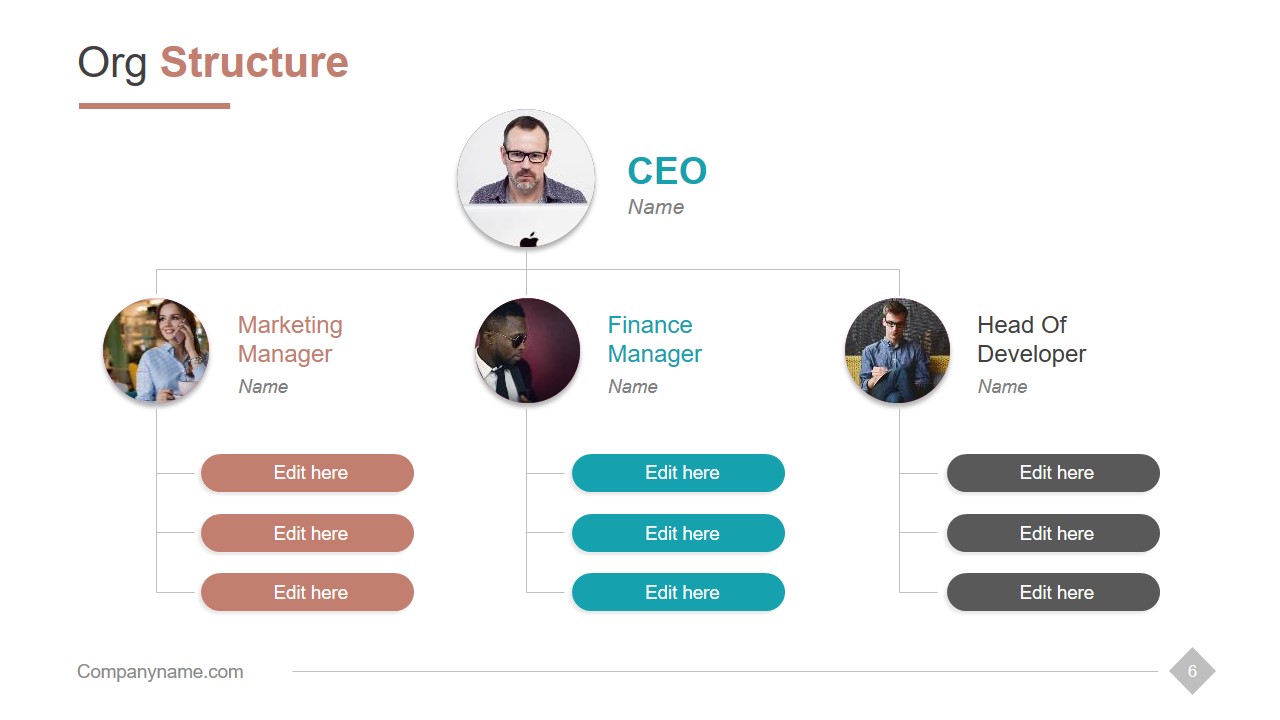Select the Head Of Developer photo
Viewport: 1280px width, 720px height.
point(897,351)
